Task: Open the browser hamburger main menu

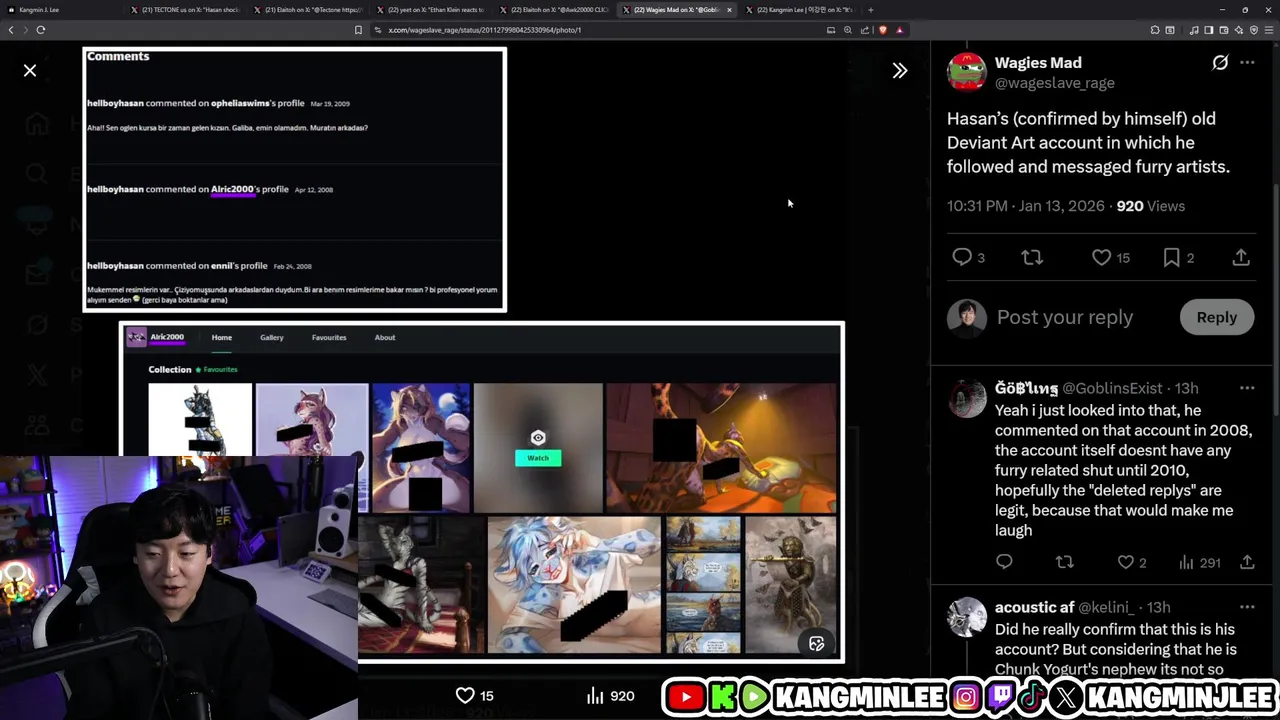Action: click(x=1269, y=30)
